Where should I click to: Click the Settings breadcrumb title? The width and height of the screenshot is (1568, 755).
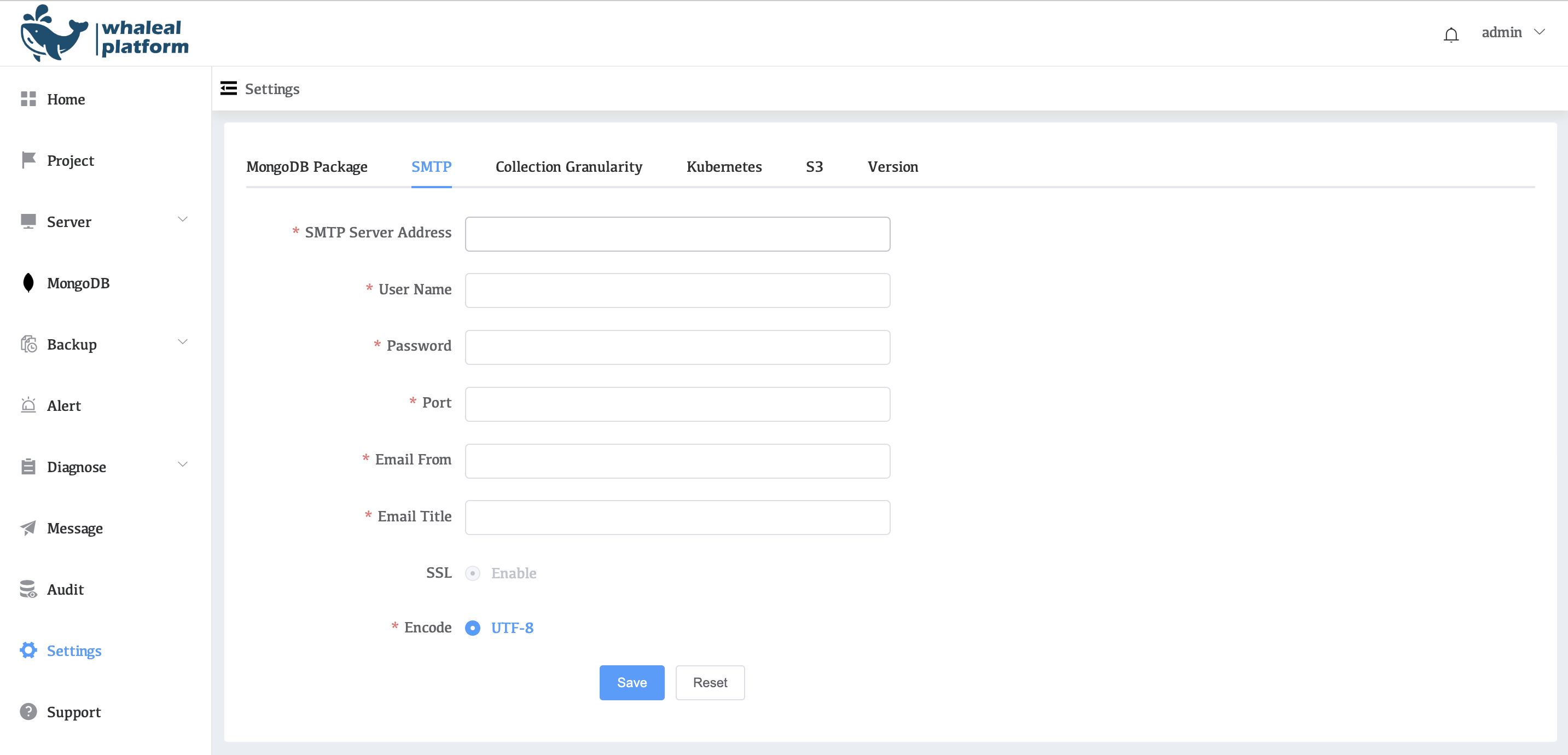coord(272,89)
